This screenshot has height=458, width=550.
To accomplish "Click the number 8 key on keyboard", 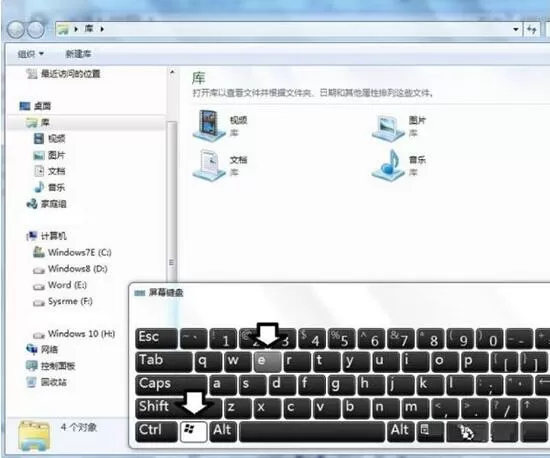I will pyautogui.click(x=430, y=338).
